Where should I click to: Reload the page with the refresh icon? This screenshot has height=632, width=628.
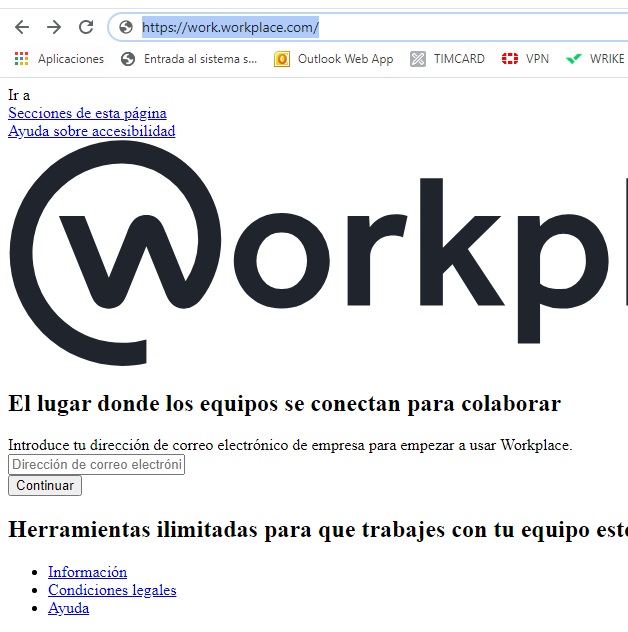point(86,27)
